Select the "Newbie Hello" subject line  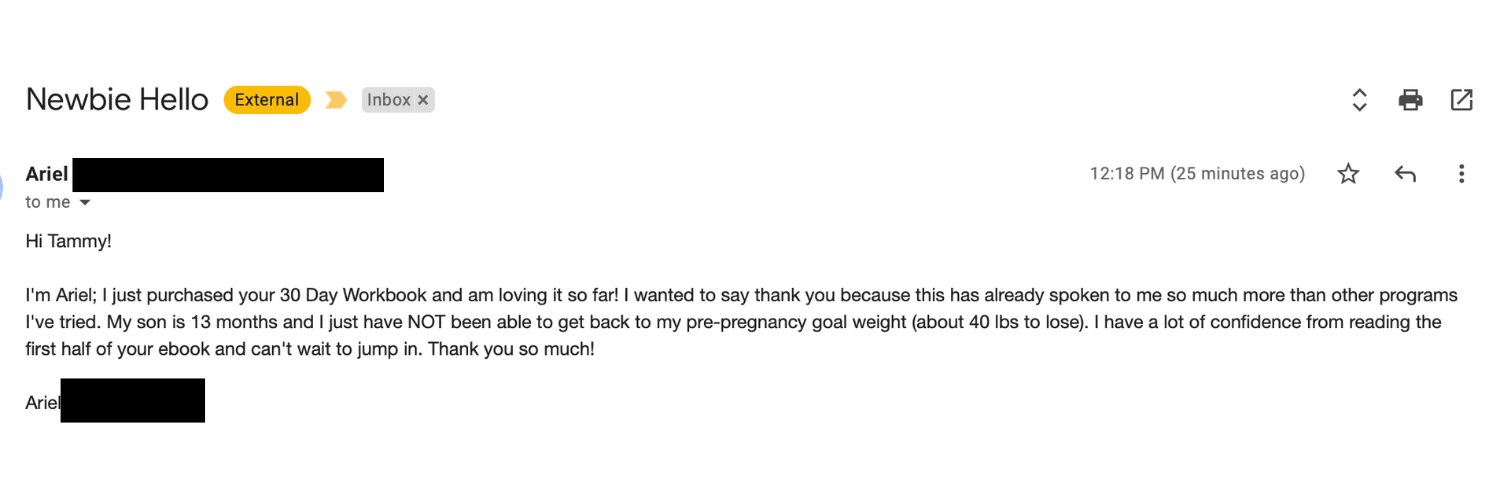tap(117, 100)
